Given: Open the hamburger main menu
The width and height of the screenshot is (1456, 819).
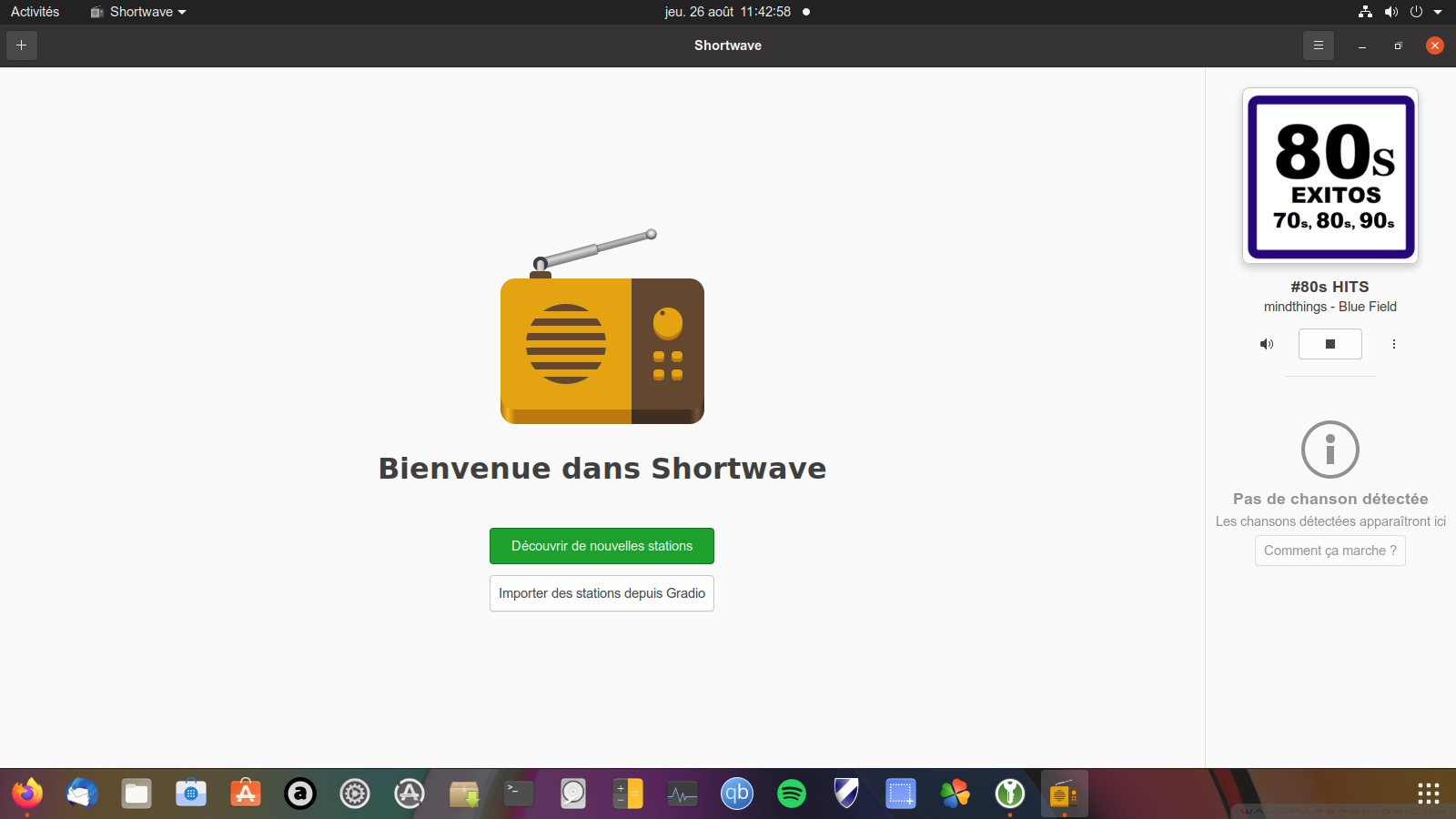Looking at the screenshot, I should [x=1318, y=45].
